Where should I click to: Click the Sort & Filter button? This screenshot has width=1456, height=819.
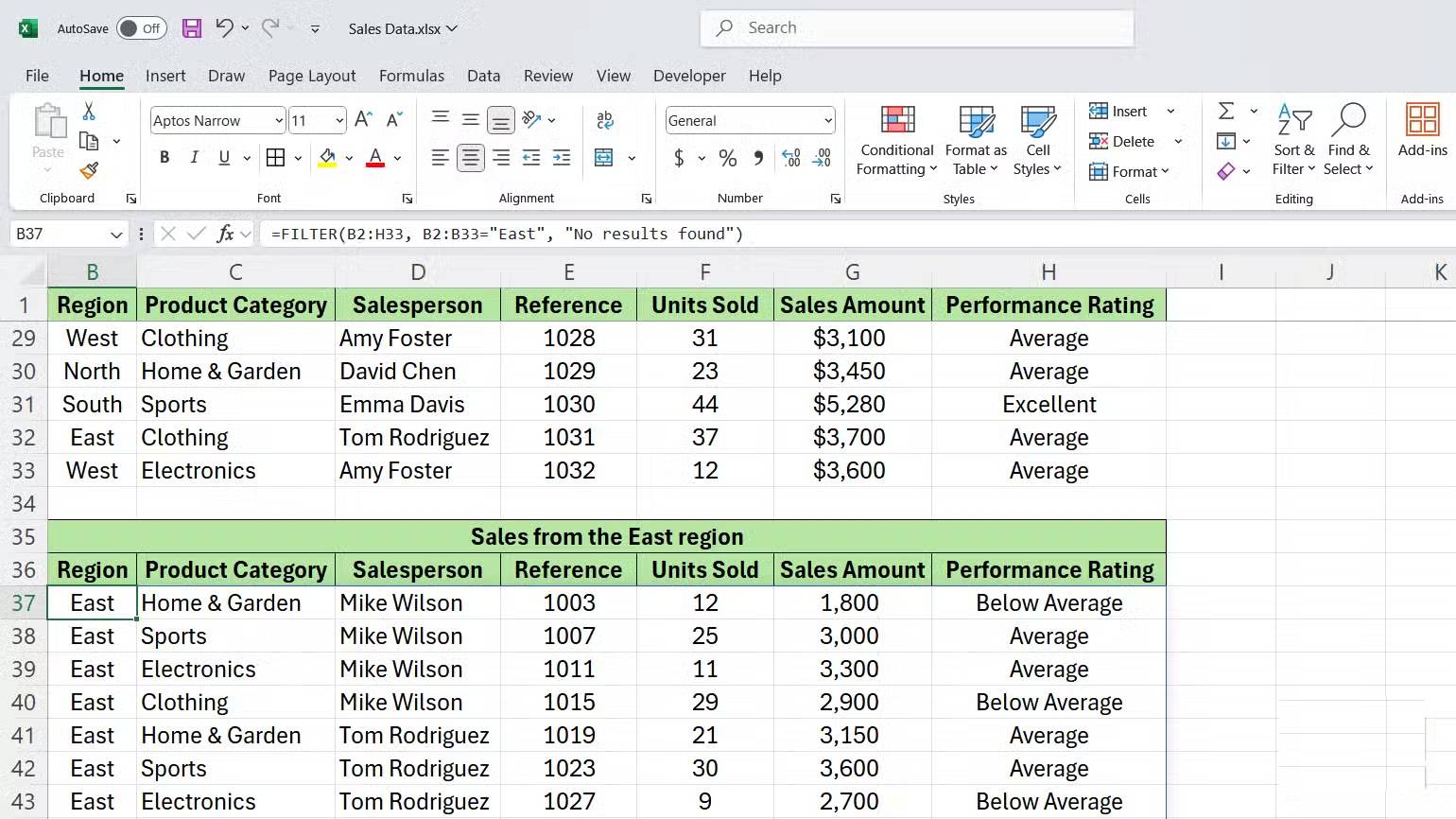1294,140
